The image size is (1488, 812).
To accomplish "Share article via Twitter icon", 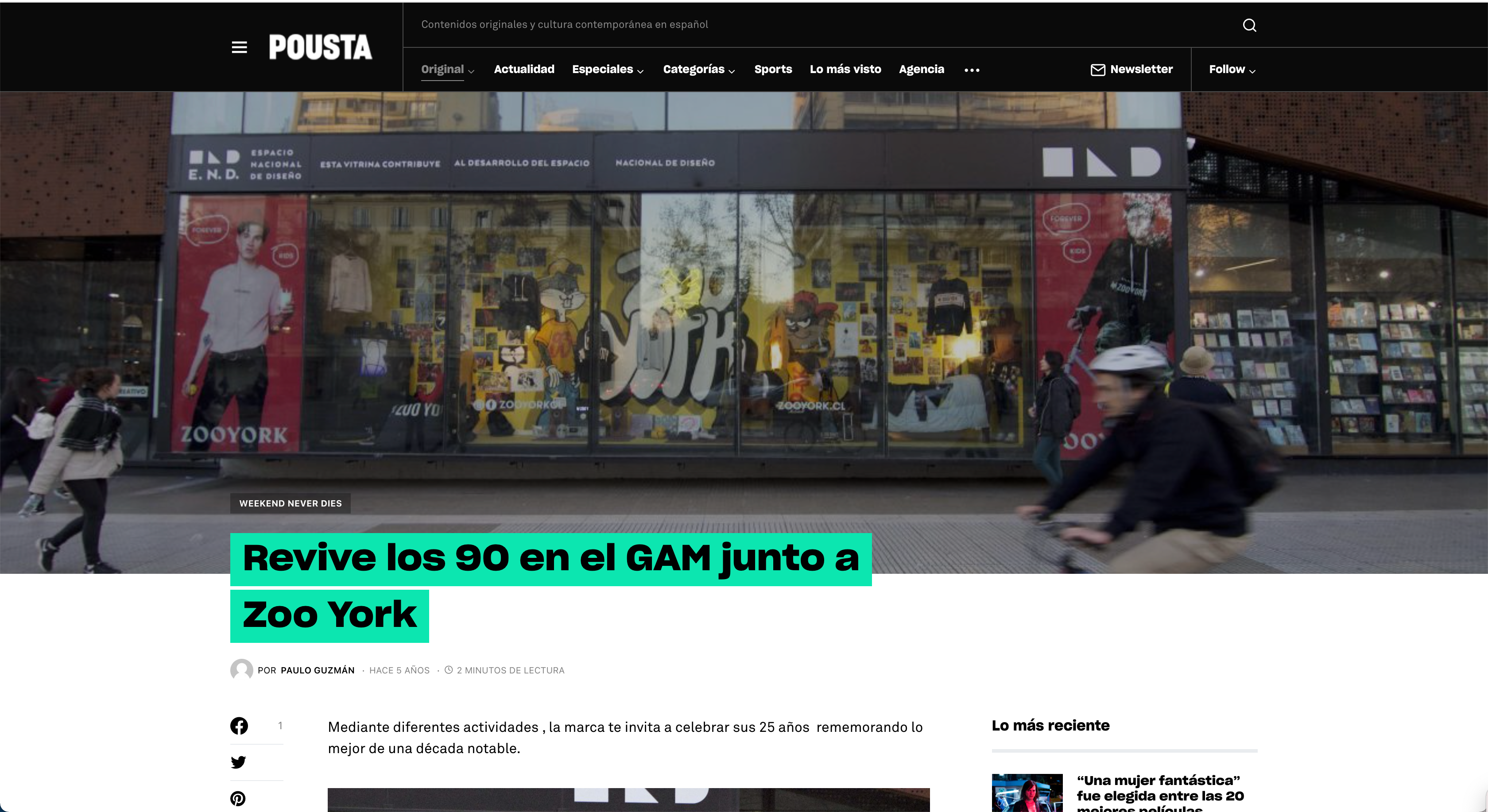I will coord(238,762).
